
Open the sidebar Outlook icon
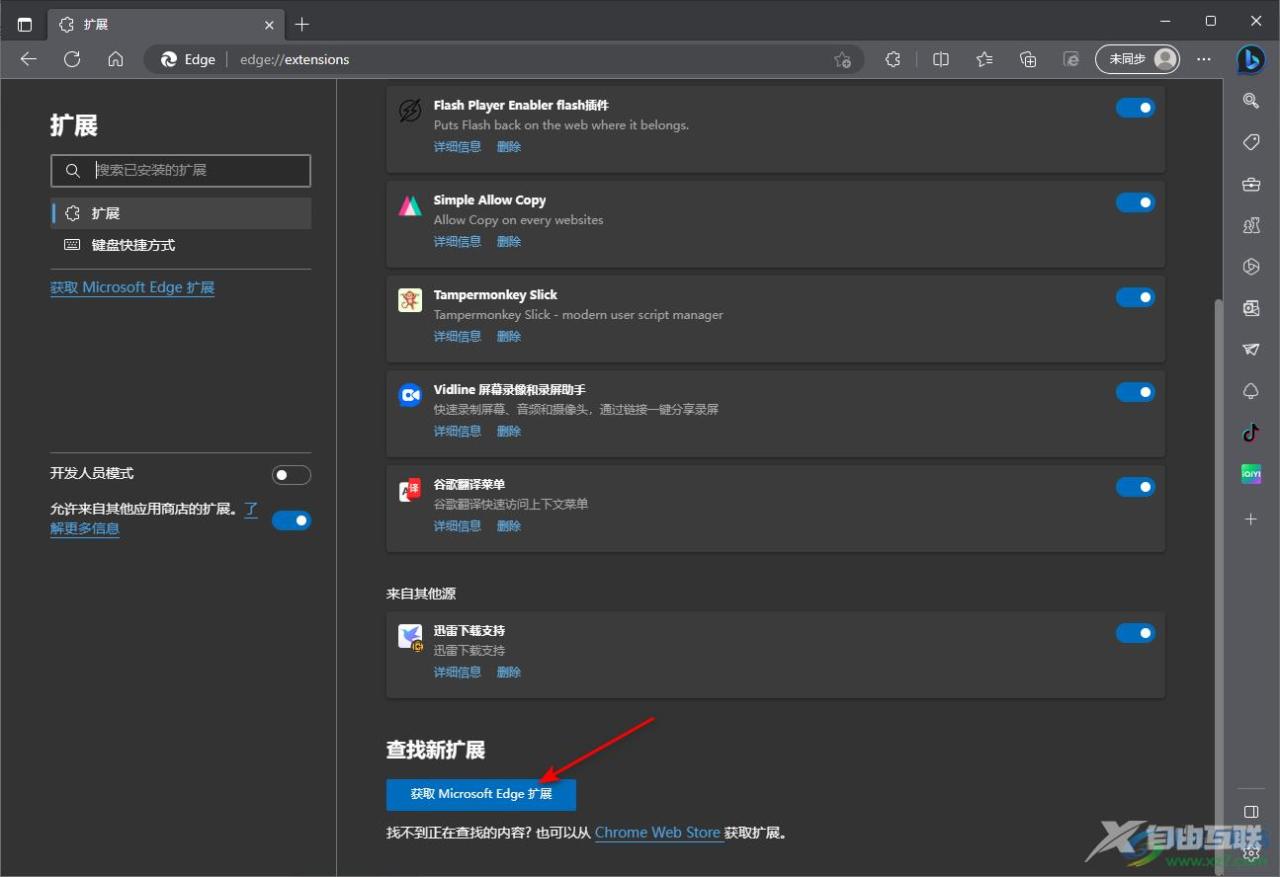tap(1251, 308)
